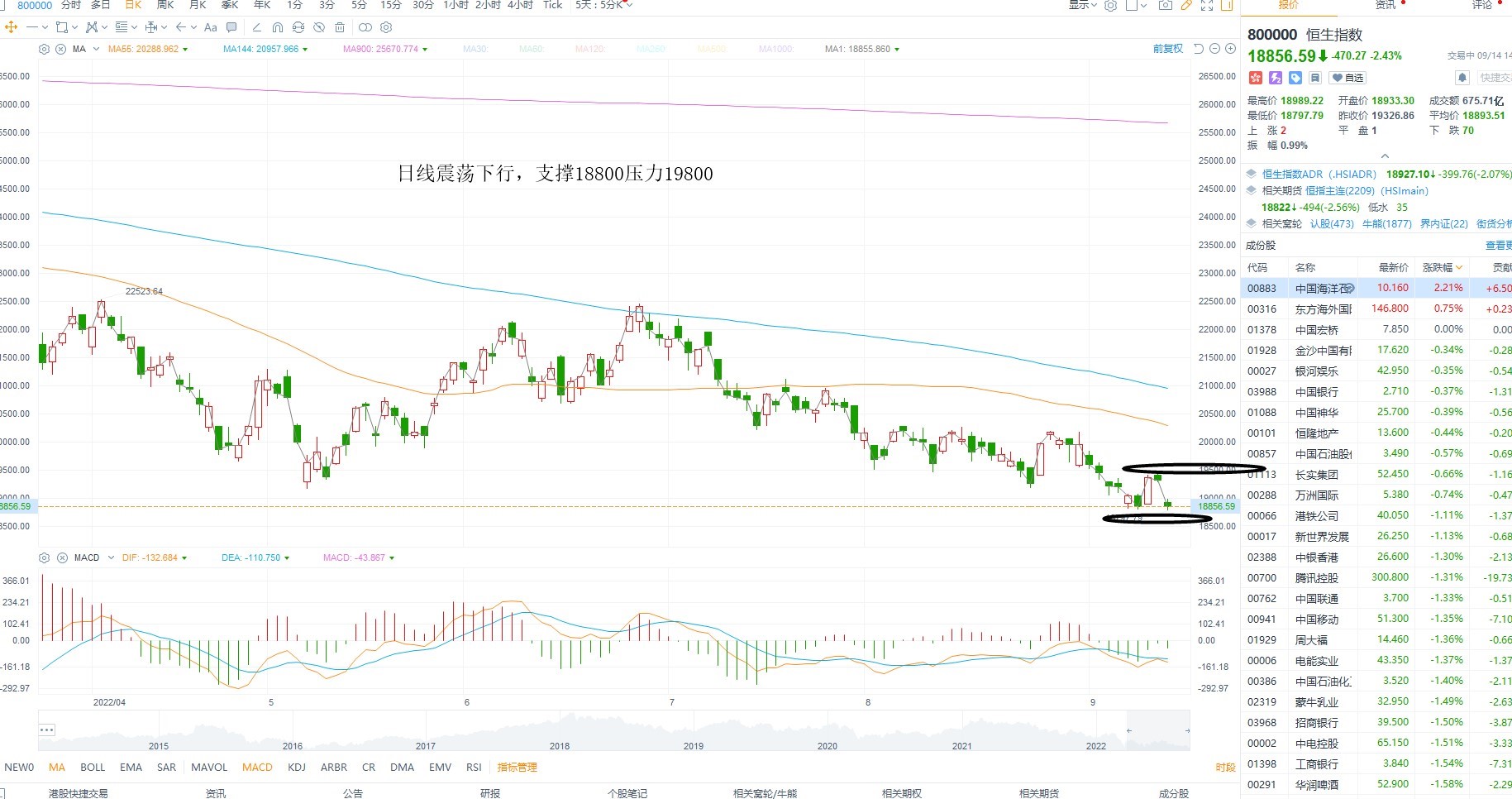Toggle MA900 line visibility arrow
The width and height of the screenshot is (1512, 799).
[x=425, y=50]
